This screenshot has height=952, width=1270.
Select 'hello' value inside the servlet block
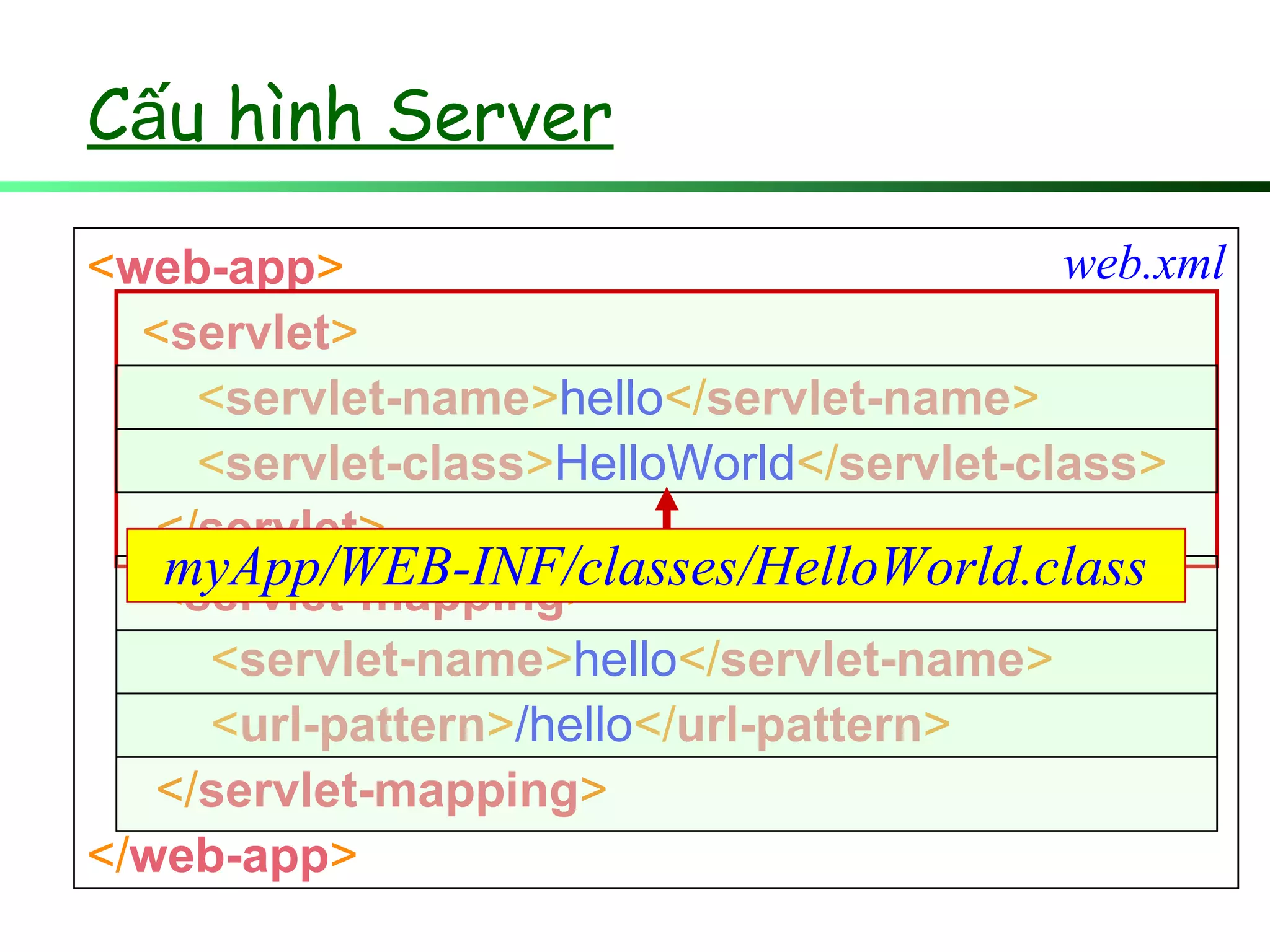(611, 398)
